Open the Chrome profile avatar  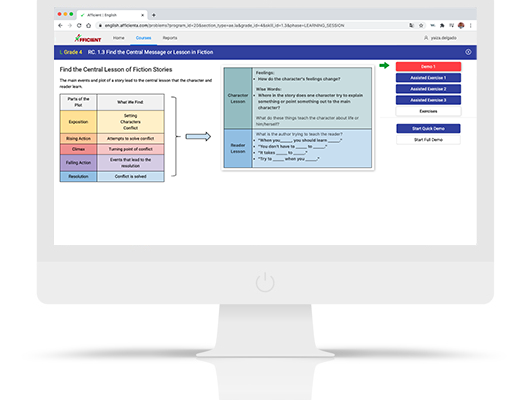461,25
